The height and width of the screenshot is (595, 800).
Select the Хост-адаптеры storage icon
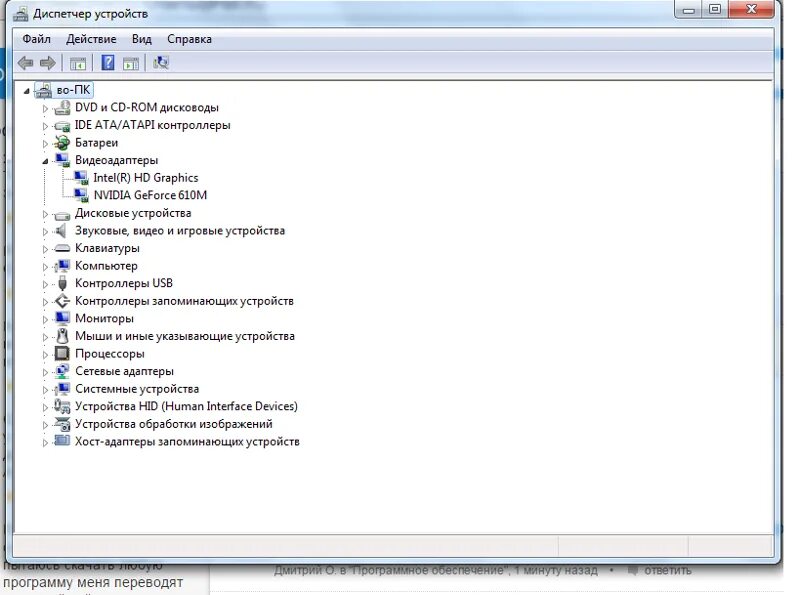coord(62,440)
